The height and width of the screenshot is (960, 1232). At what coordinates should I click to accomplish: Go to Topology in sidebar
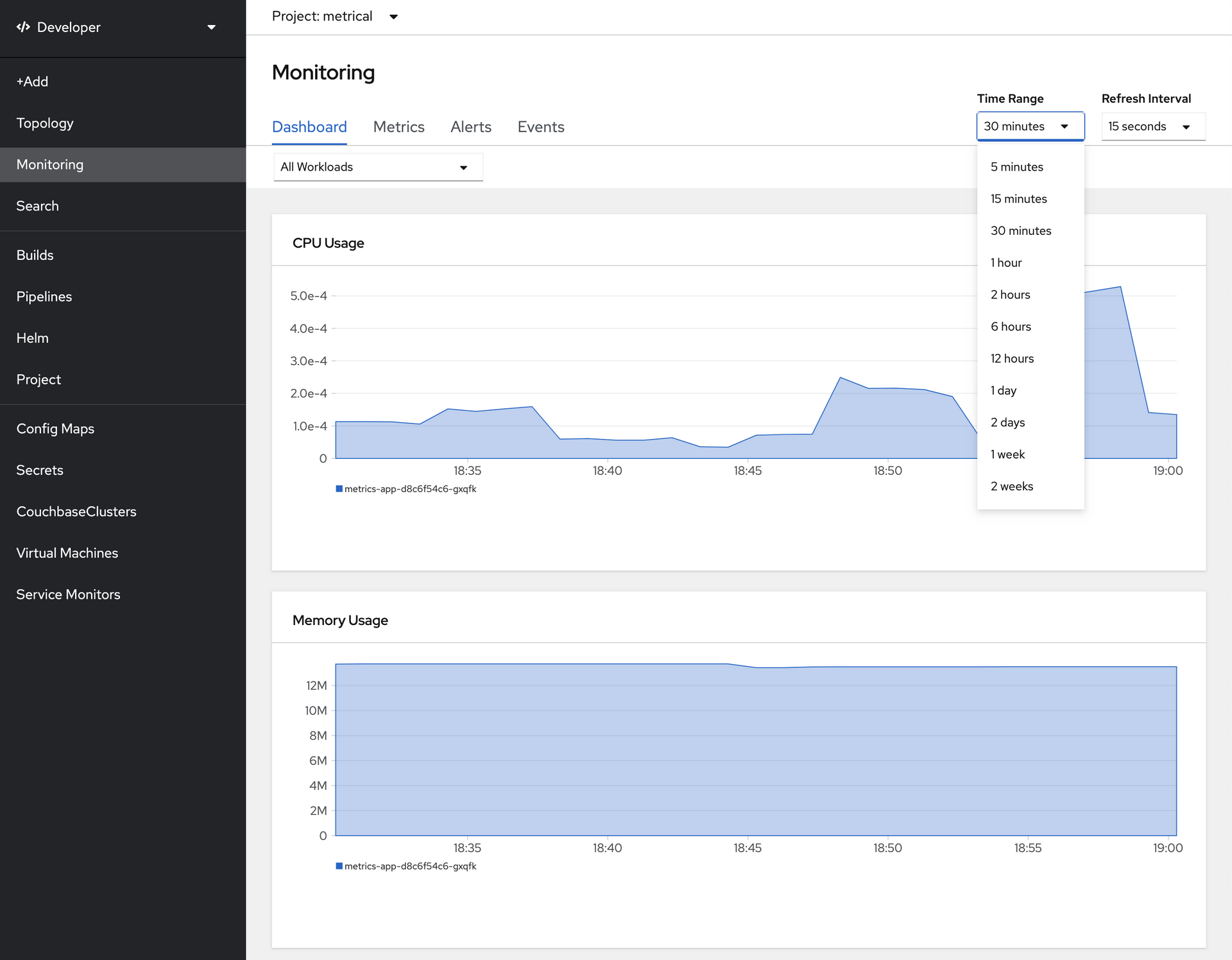(45, 123)
